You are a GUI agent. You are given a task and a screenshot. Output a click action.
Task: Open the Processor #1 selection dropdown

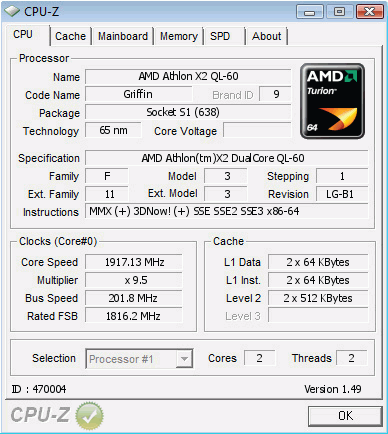tap(139, 359)
